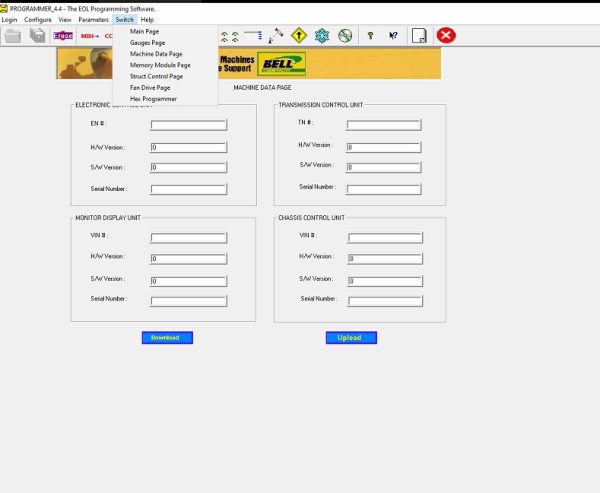Click the Upload button
Image resolution: width=600 pixels, height=493 pixels.
pyautogui.click(x=351, y=338)
